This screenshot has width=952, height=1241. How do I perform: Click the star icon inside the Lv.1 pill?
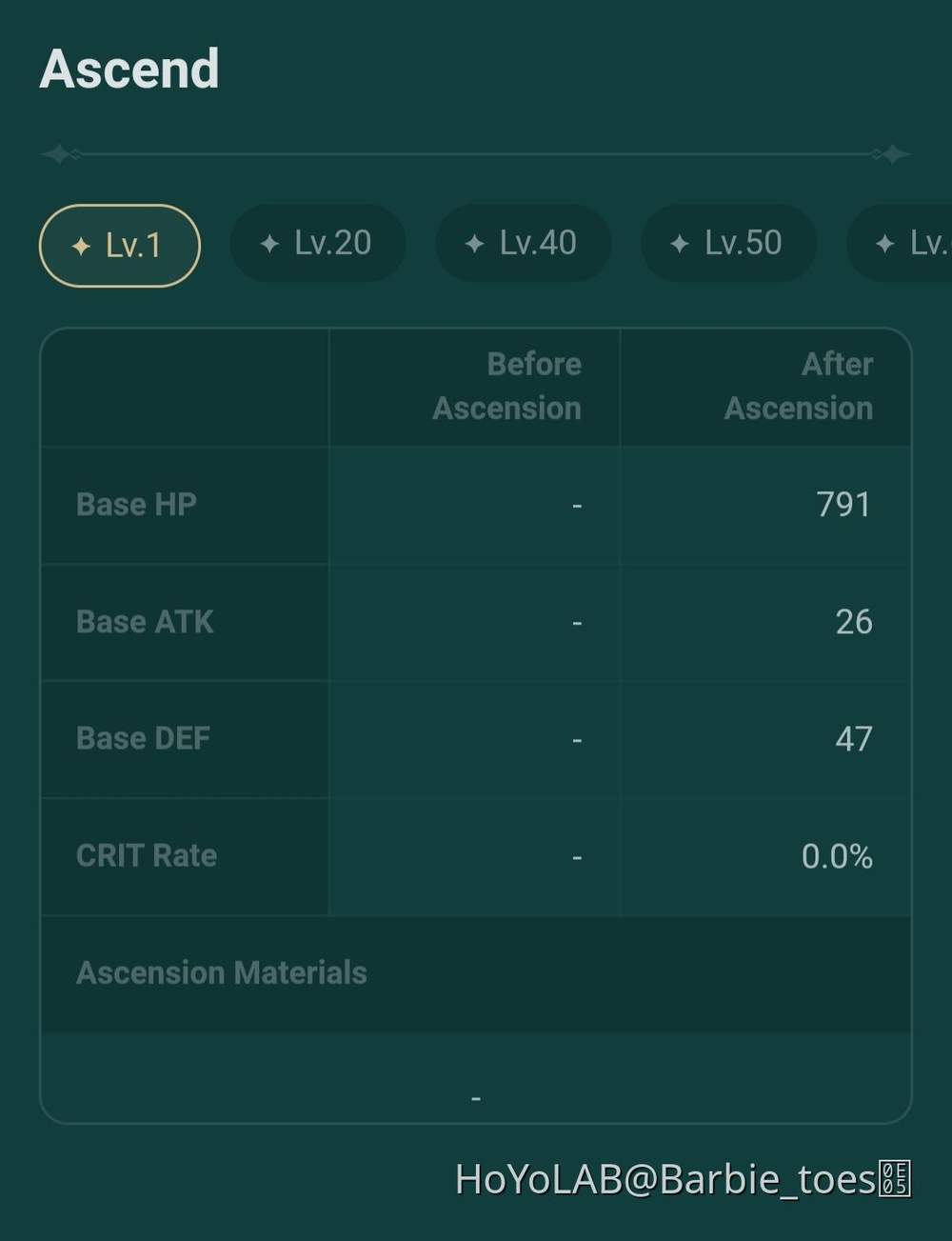pyautogui.click(x=80, y=245)
